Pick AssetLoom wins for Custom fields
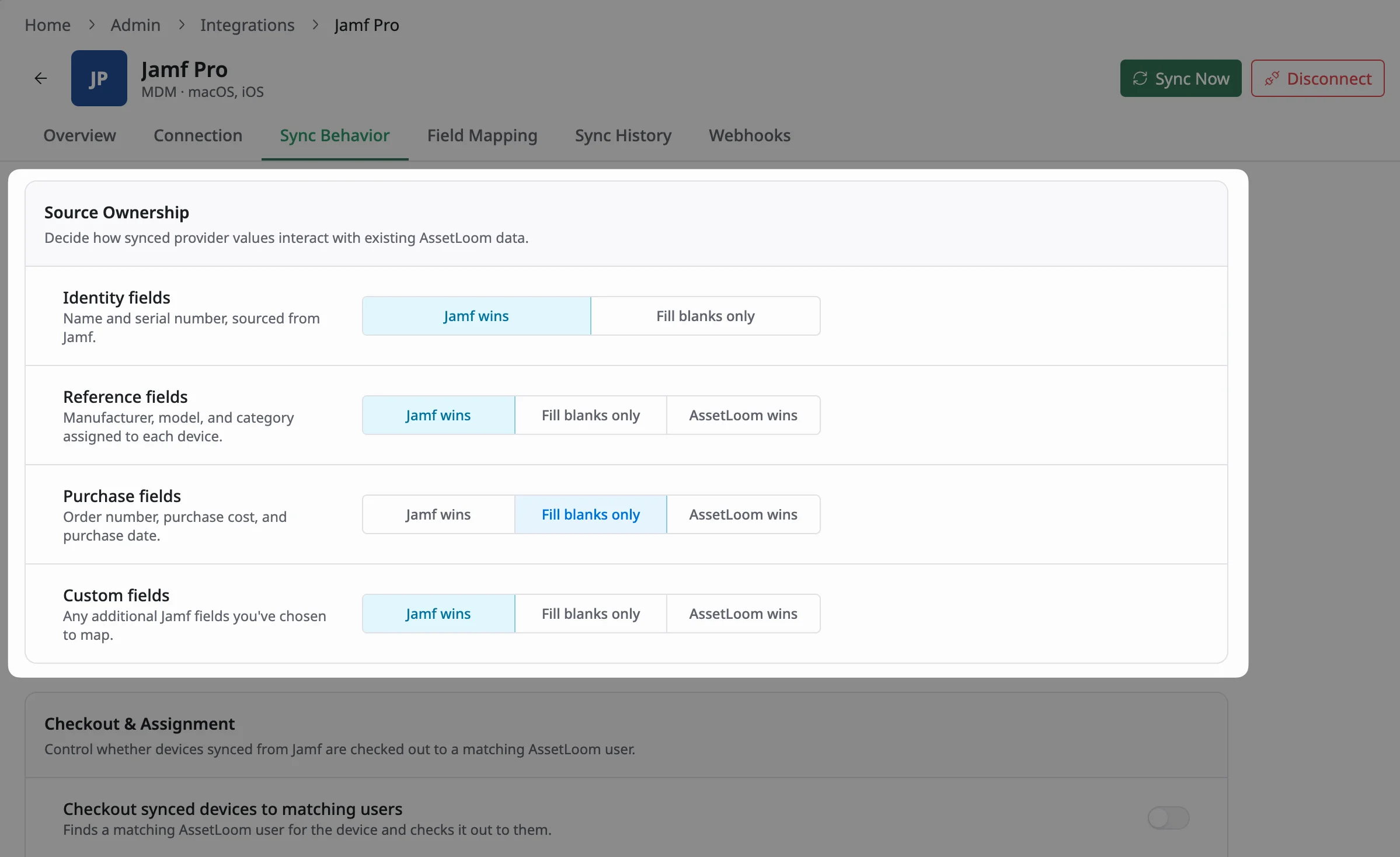This screenshot has width=1400, height=857. coord(743,614)
